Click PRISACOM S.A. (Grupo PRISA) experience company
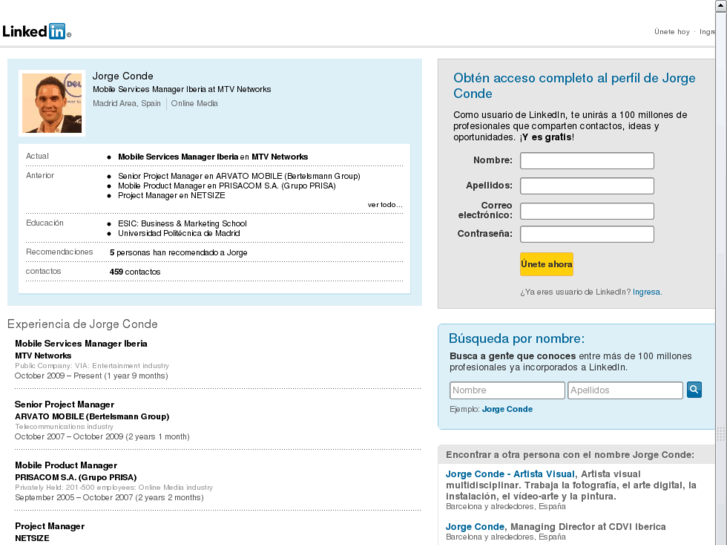The width and height of the screenshot is (727, 545). (x=76, y=477)
